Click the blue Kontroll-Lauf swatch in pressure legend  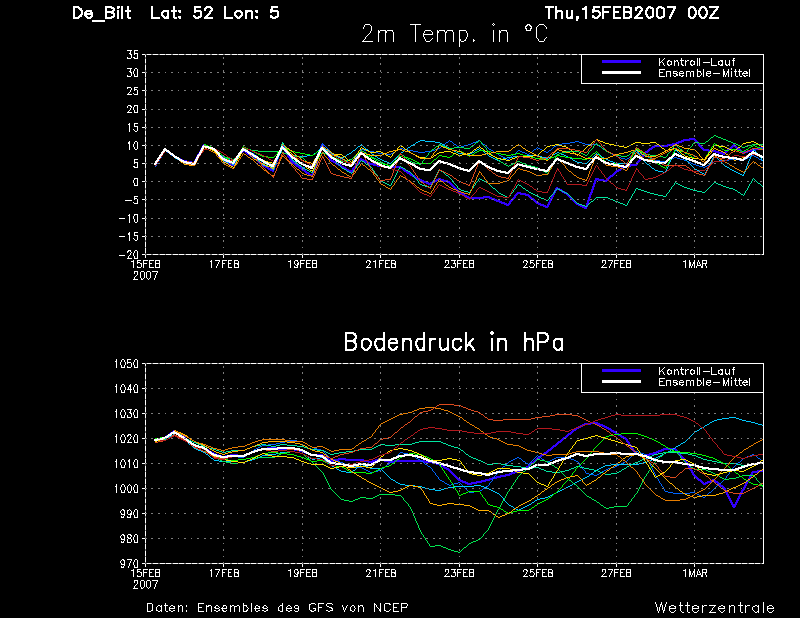click(x=621, y=371)
